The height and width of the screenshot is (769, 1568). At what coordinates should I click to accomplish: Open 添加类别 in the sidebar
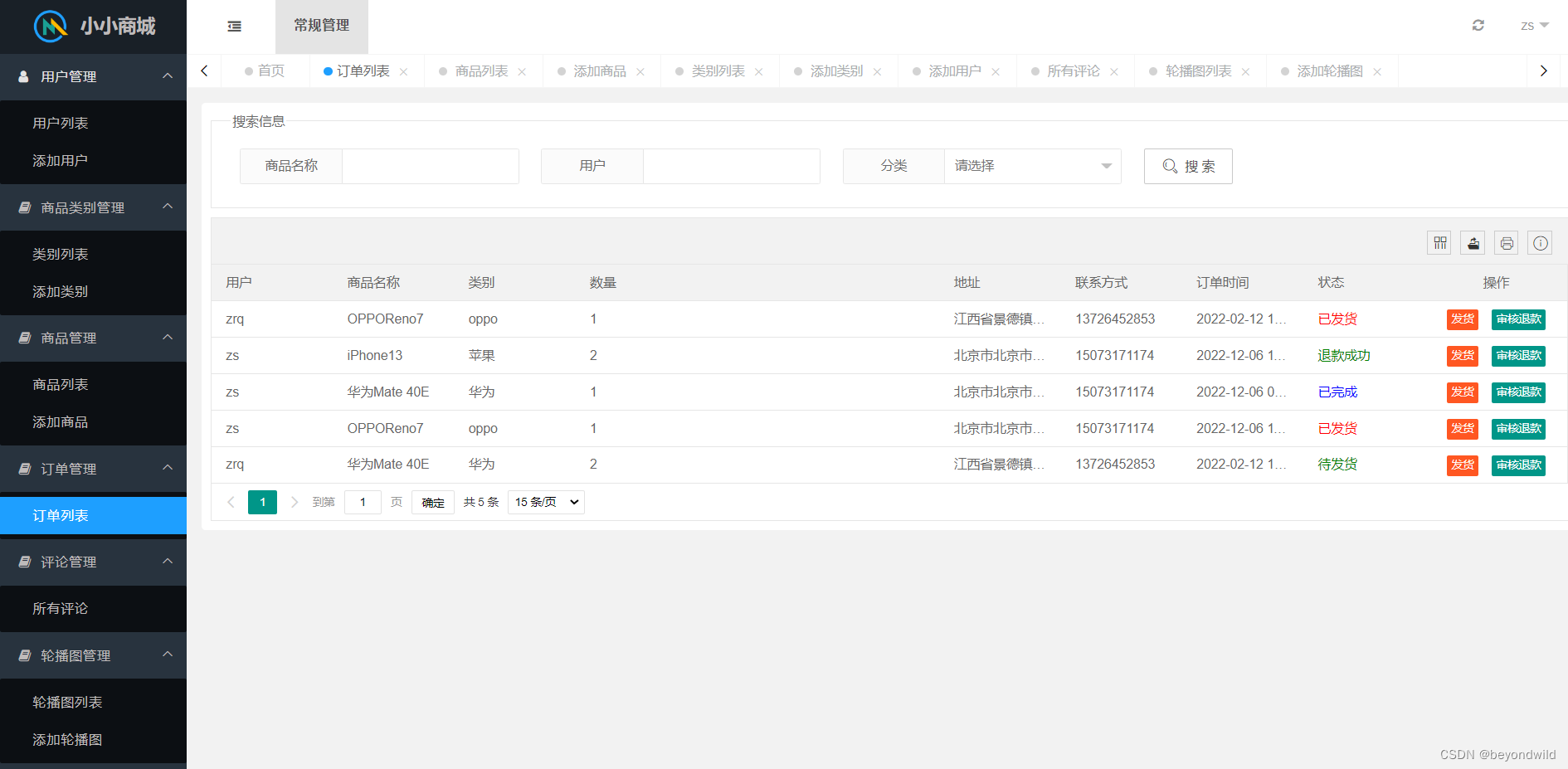(93, 291)
